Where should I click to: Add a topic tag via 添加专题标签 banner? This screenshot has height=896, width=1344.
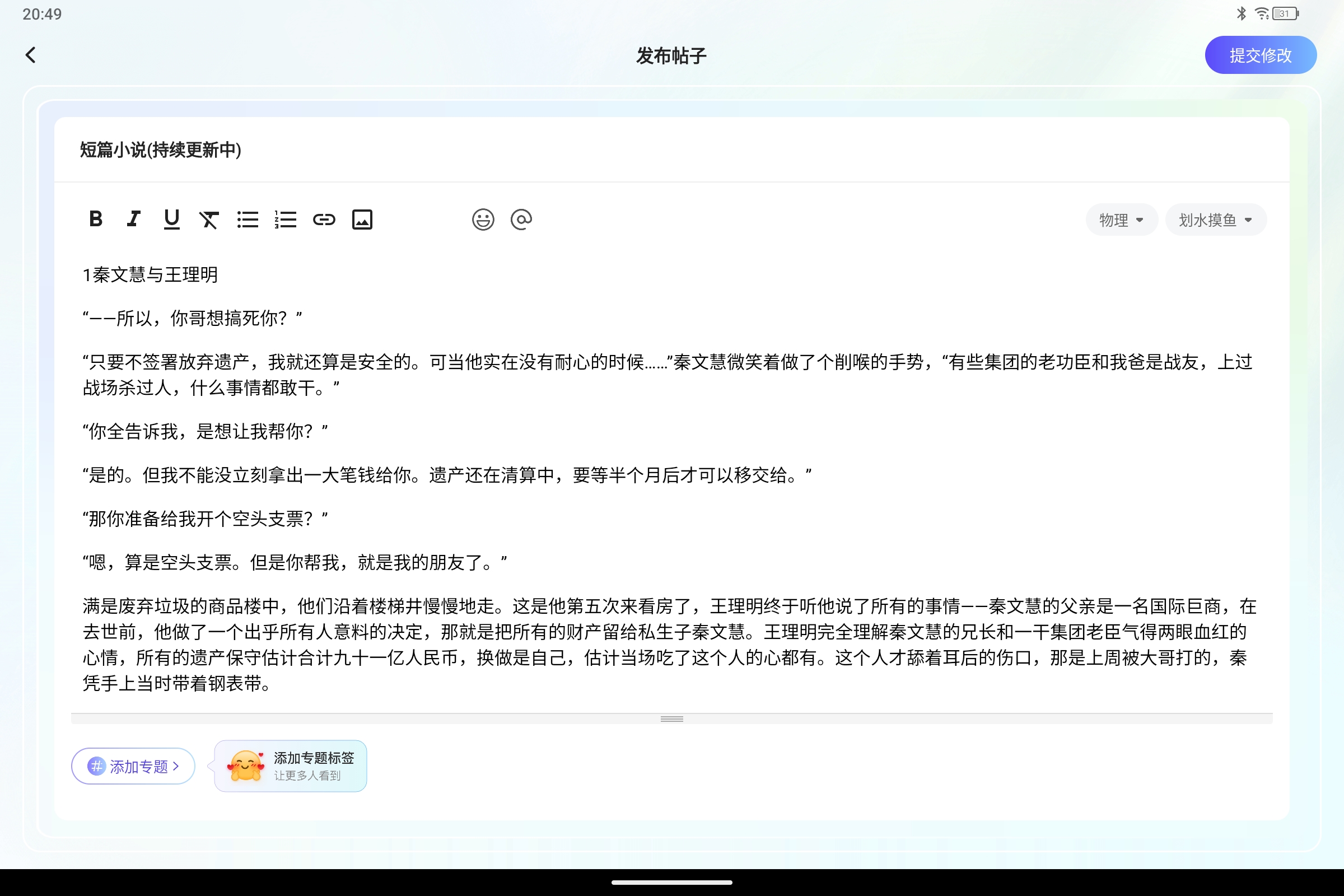tap(290, 766)
